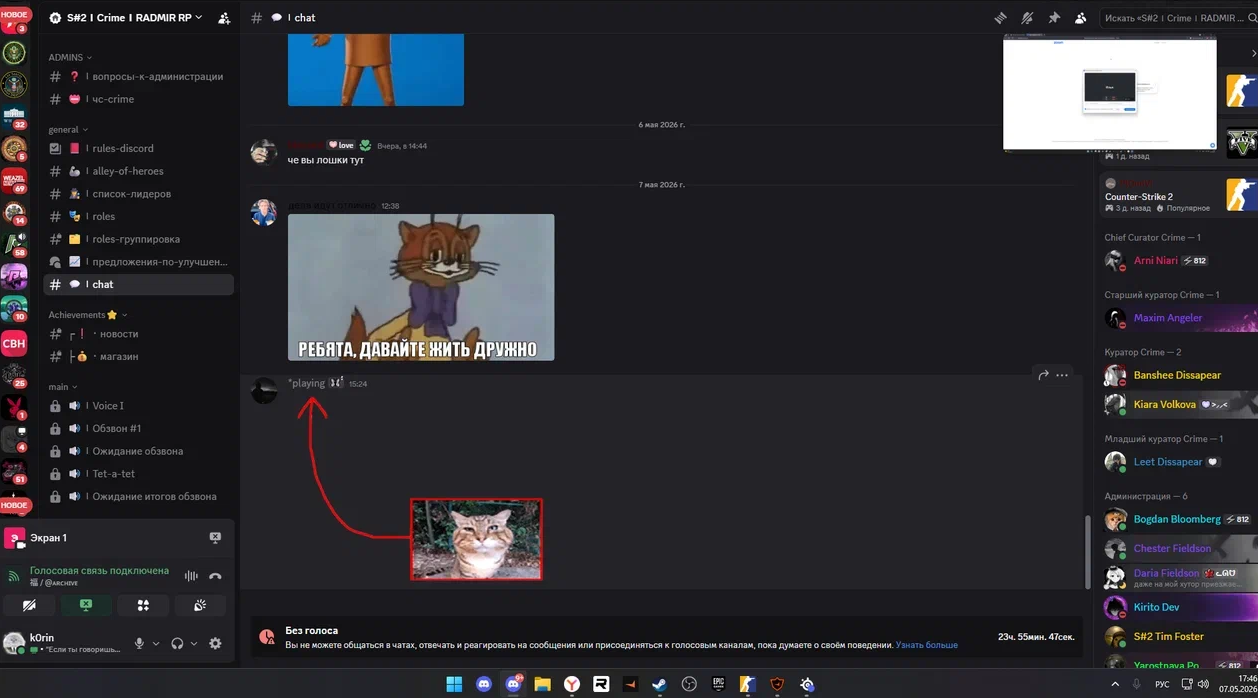Screen dimensions: 1258x698
Task: Turn on camera button in voice panel
Action: [x=29, y=605]
